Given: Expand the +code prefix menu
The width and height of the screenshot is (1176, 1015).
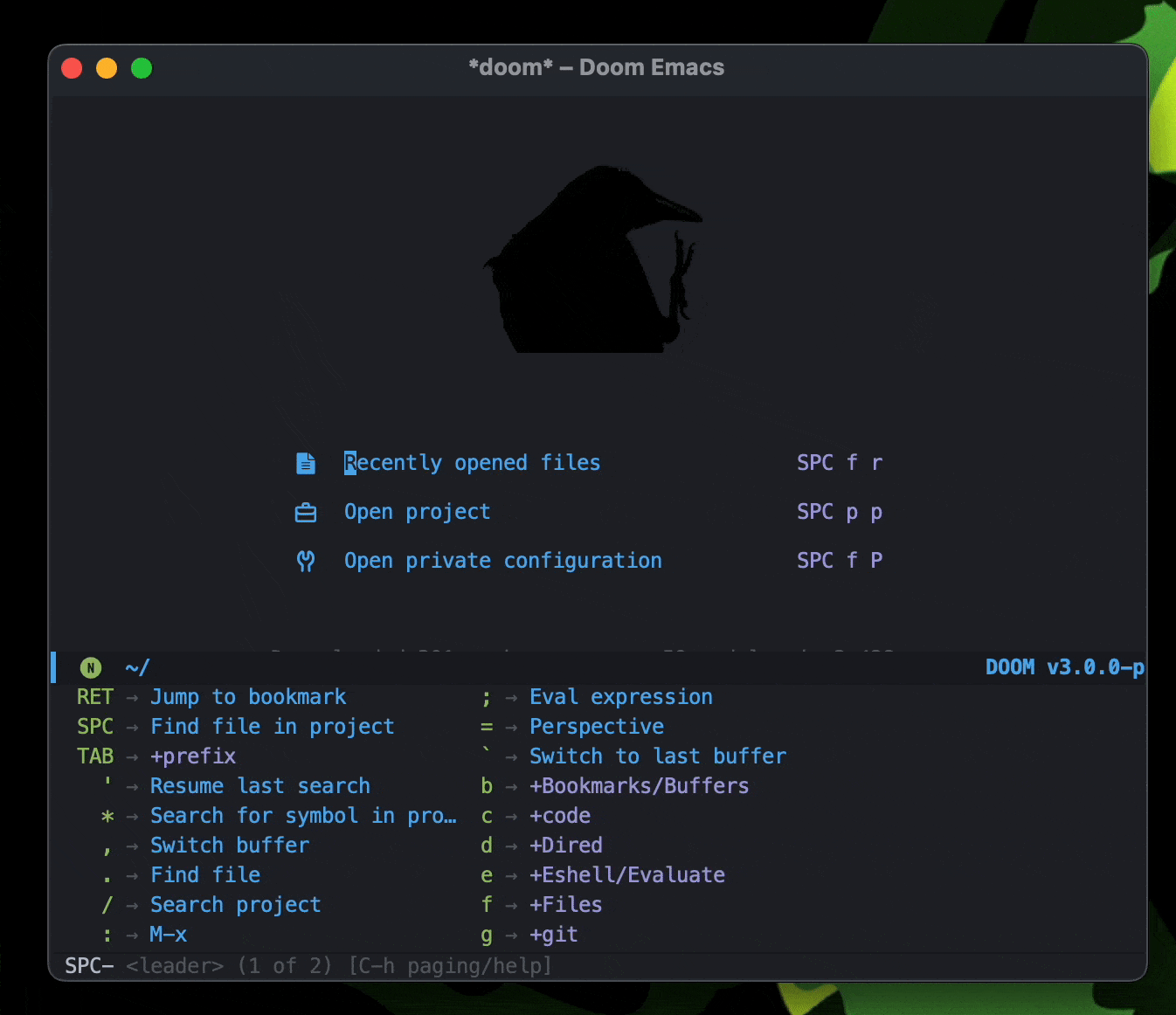Looking at the screenshot, I should 560,816.
